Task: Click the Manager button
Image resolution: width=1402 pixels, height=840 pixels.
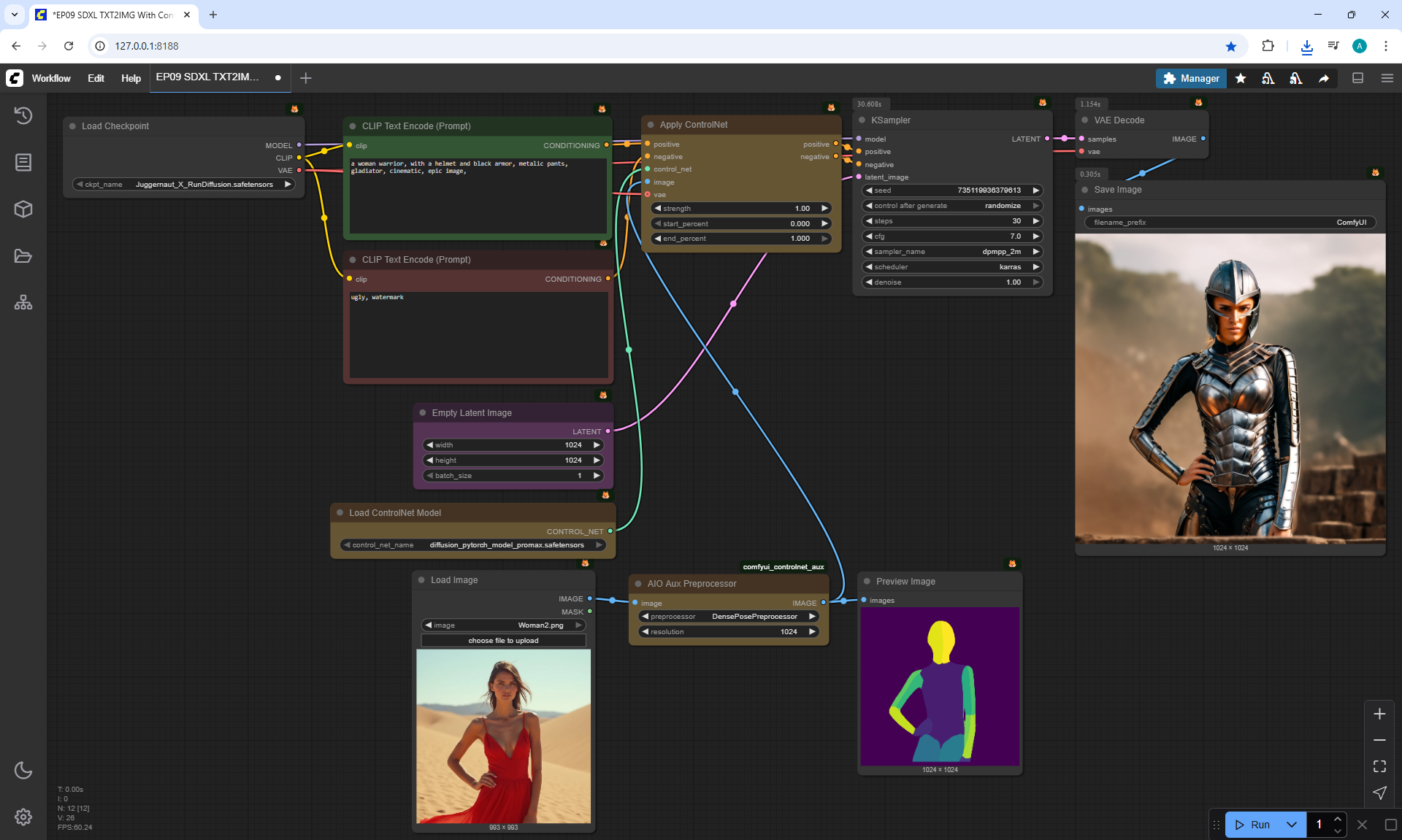Action: click(1191, 78)
